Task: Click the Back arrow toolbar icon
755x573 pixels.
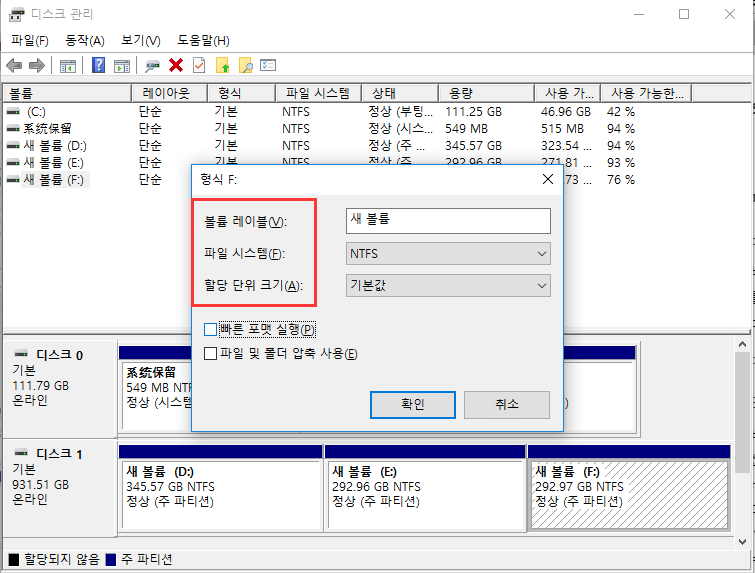Action: [14, 65]
